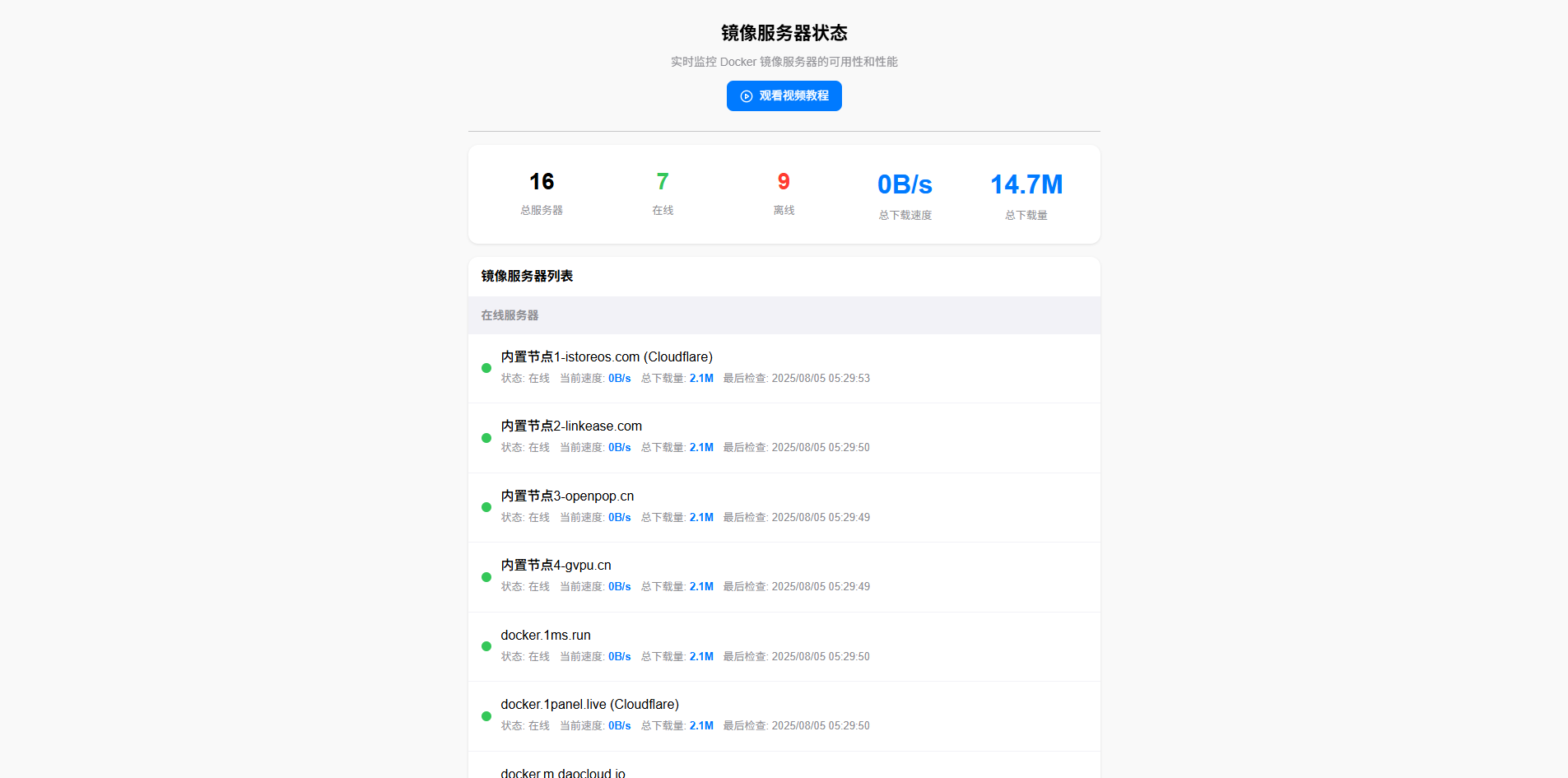
Task: Select the 内置节点3-openpop.cn server name
Action: [567, 496]
